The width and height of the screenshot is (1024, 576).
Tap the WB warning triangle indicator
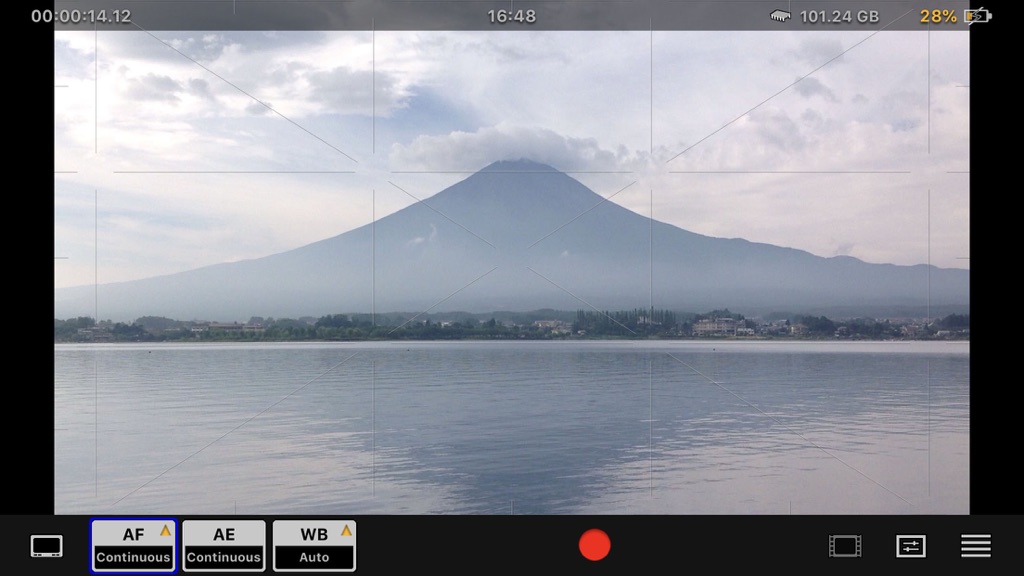click(x=346, y=531)
